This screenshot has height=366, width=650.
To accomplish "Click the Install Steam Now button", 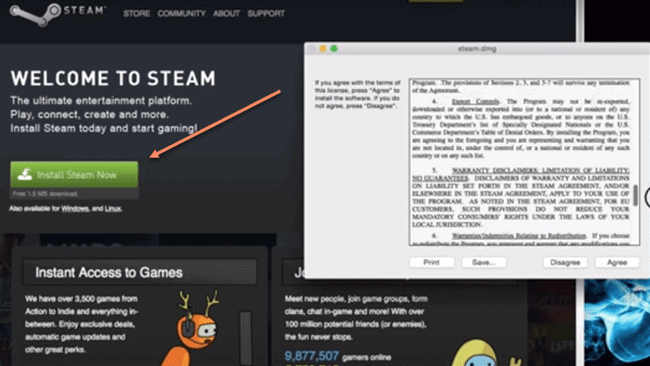I will [74, 175].
